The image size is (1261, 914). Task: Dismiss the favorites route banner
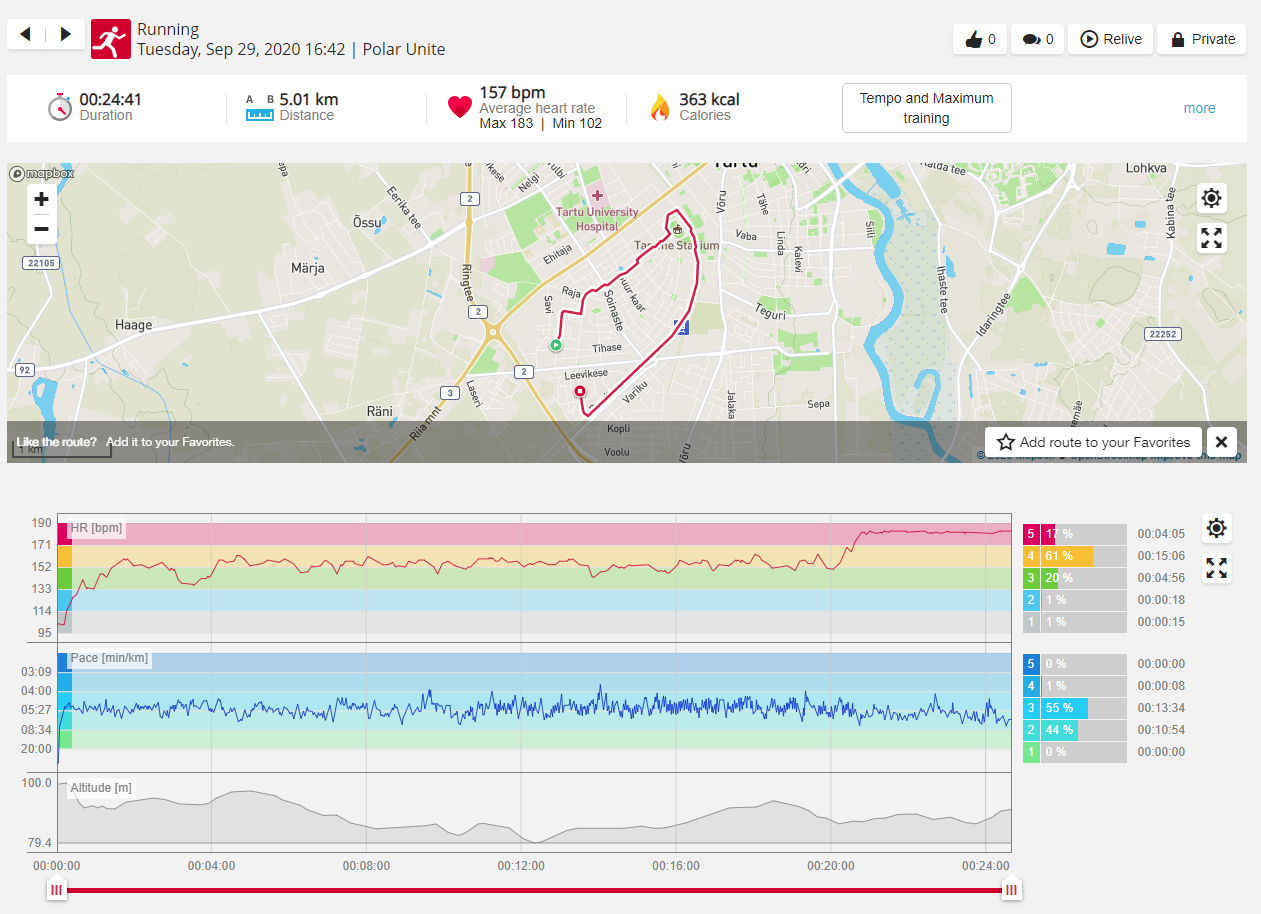(1222, 442)
